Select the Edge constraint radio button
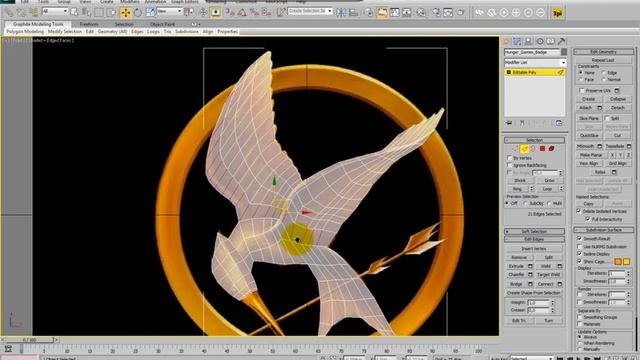 pos(604,73)
